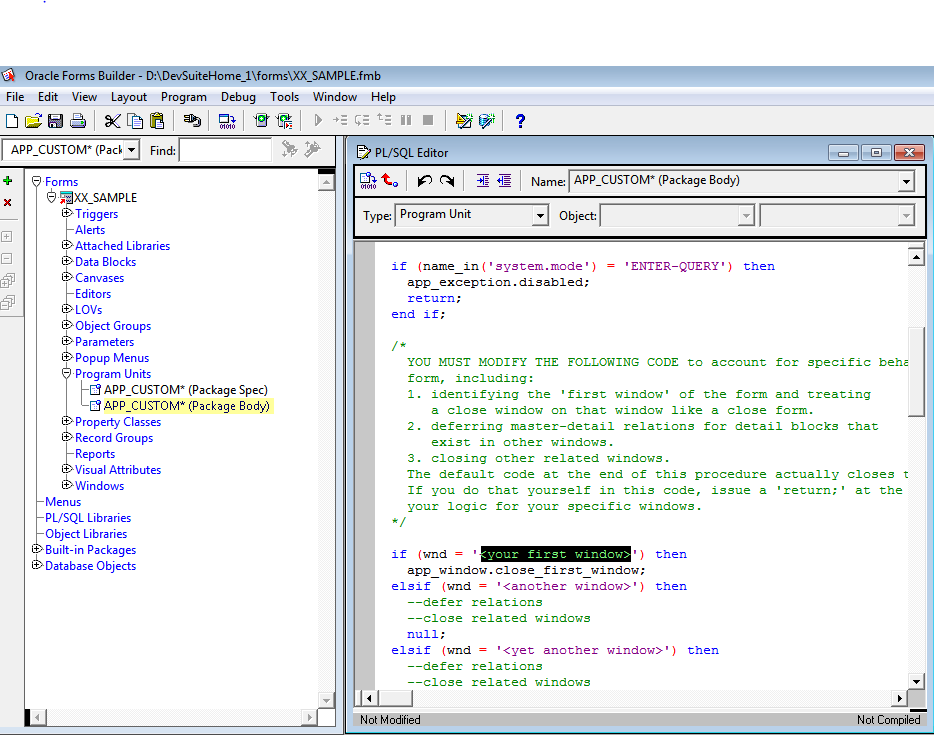Click the Undo arrow in PL/SQL Editor

point(424,181)
